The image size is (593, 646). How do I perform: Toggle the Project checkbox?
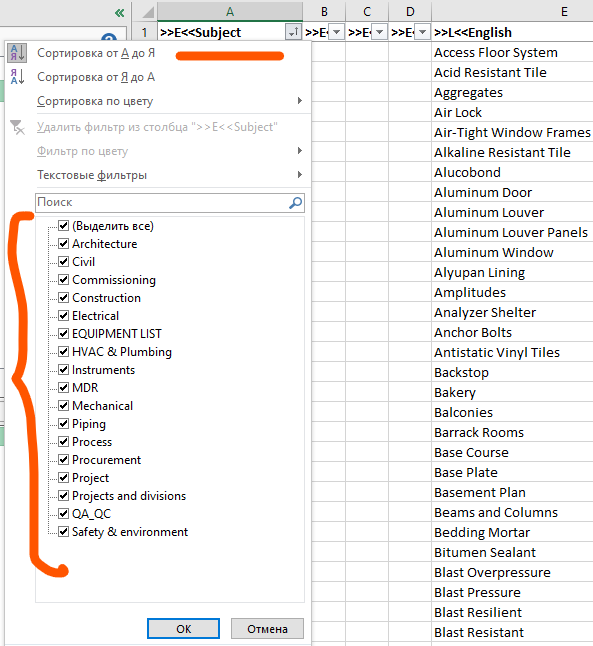click(63, 477)
